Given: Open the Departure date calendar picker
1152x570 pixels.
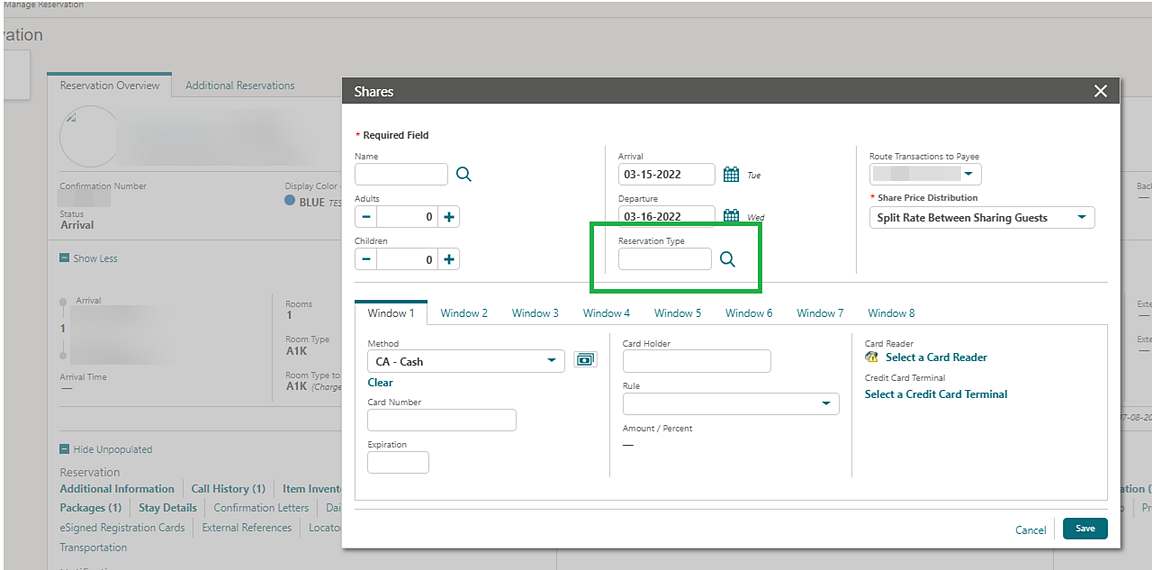Looking at the screenshot, I should [x=731, y=216].
